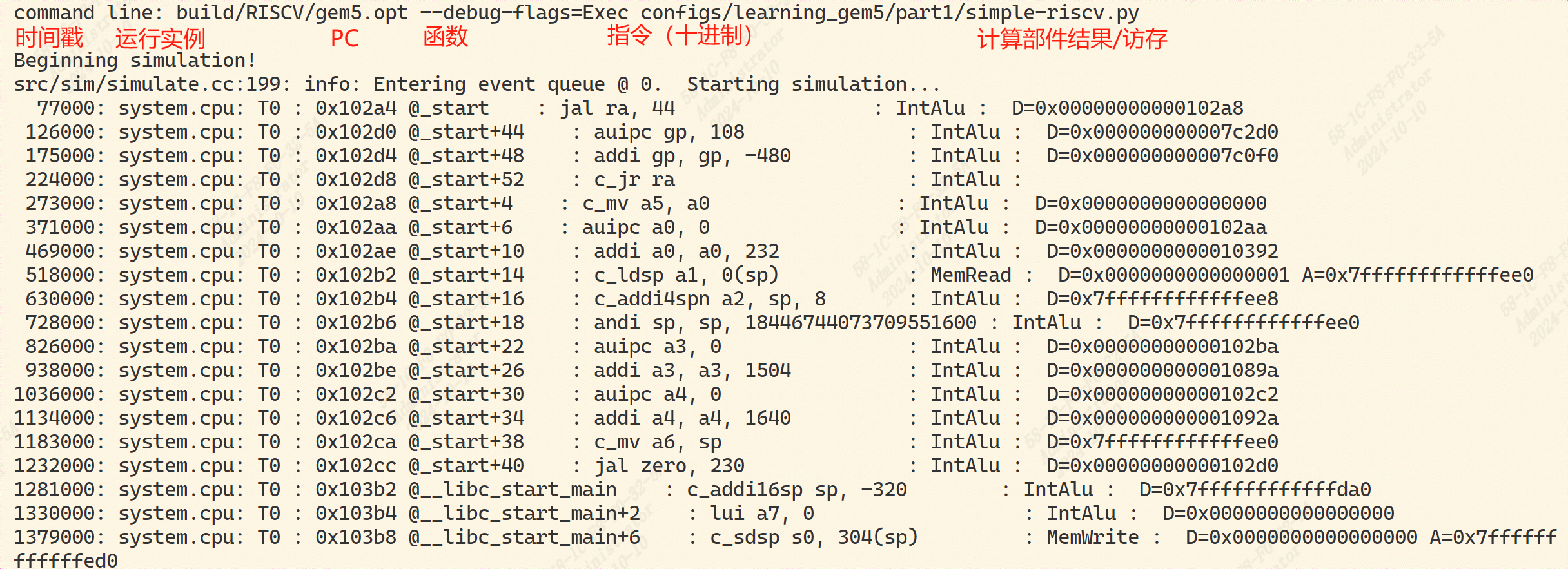Click function label '@__libc_start_main+2'
This screenshot has height=569, width=1568.
pos(524,514)
